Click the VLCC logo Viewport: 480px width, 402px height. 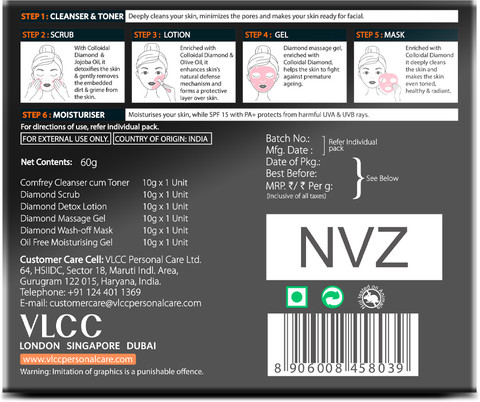[61, 326]
